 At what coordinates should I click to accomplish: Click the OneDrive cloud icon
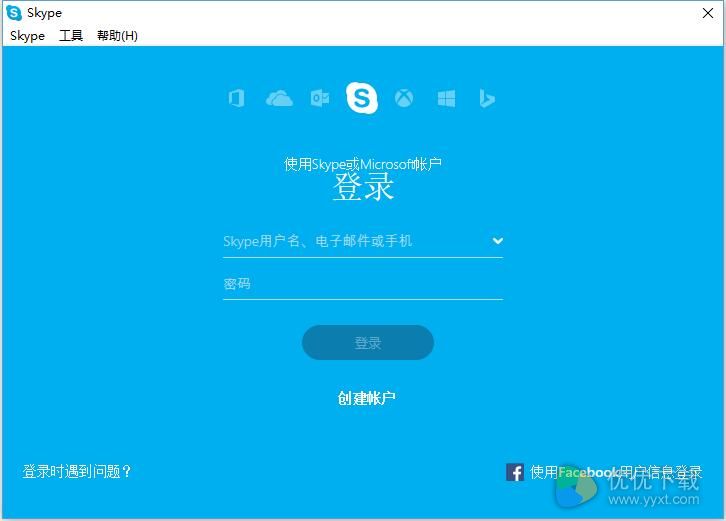[x=279, y=98]
